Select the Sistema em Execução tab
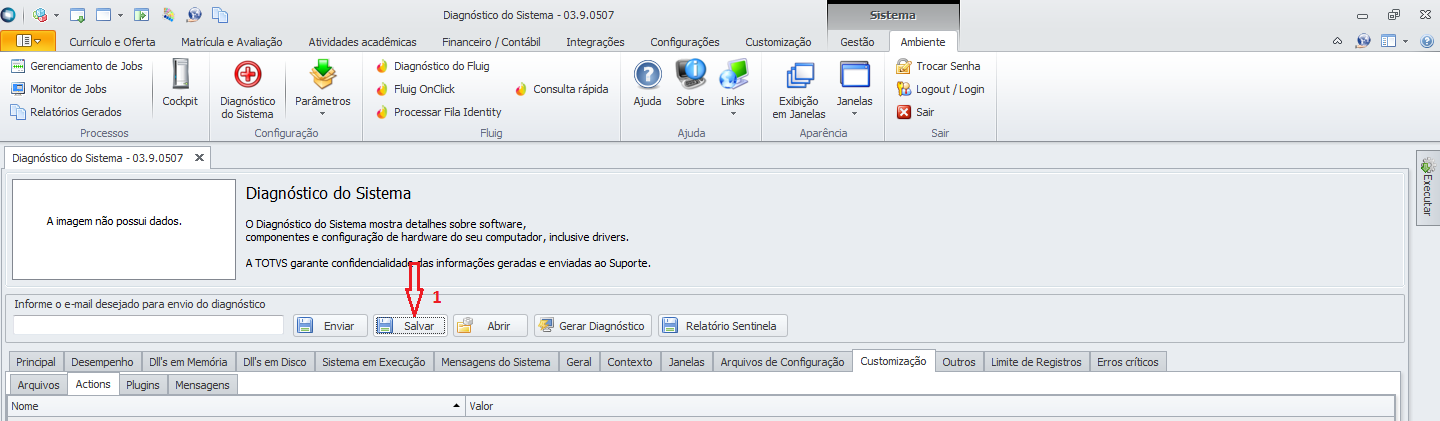 tap(374, 362)
